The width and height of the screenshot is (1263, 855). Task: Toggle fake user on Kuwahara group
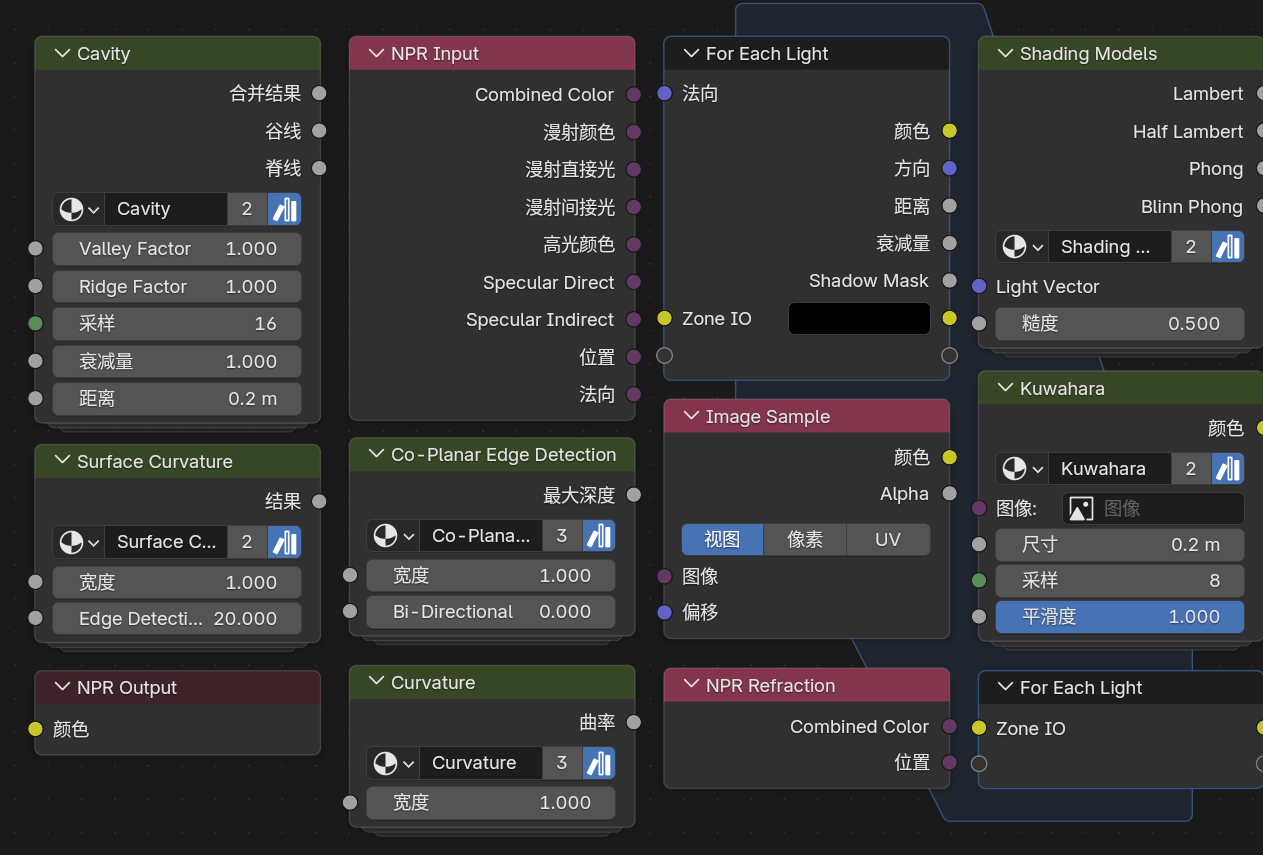(1228, 469)
